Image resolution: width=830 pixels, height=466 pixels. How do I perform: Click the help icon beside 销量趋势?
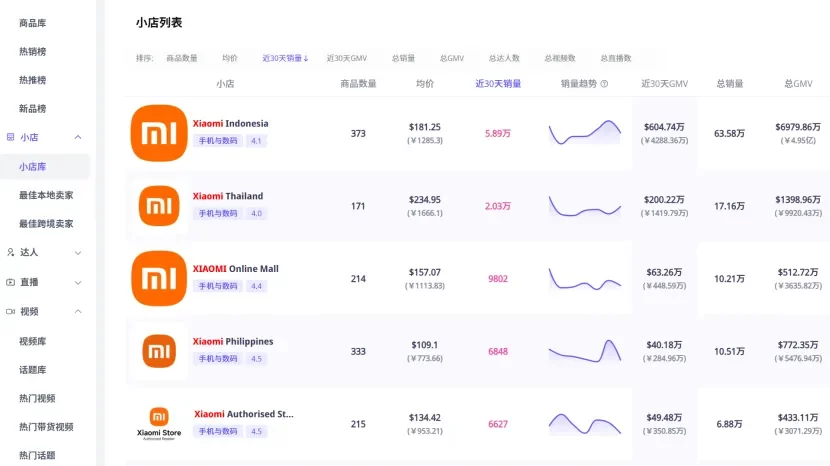click(x=604, y=84)
